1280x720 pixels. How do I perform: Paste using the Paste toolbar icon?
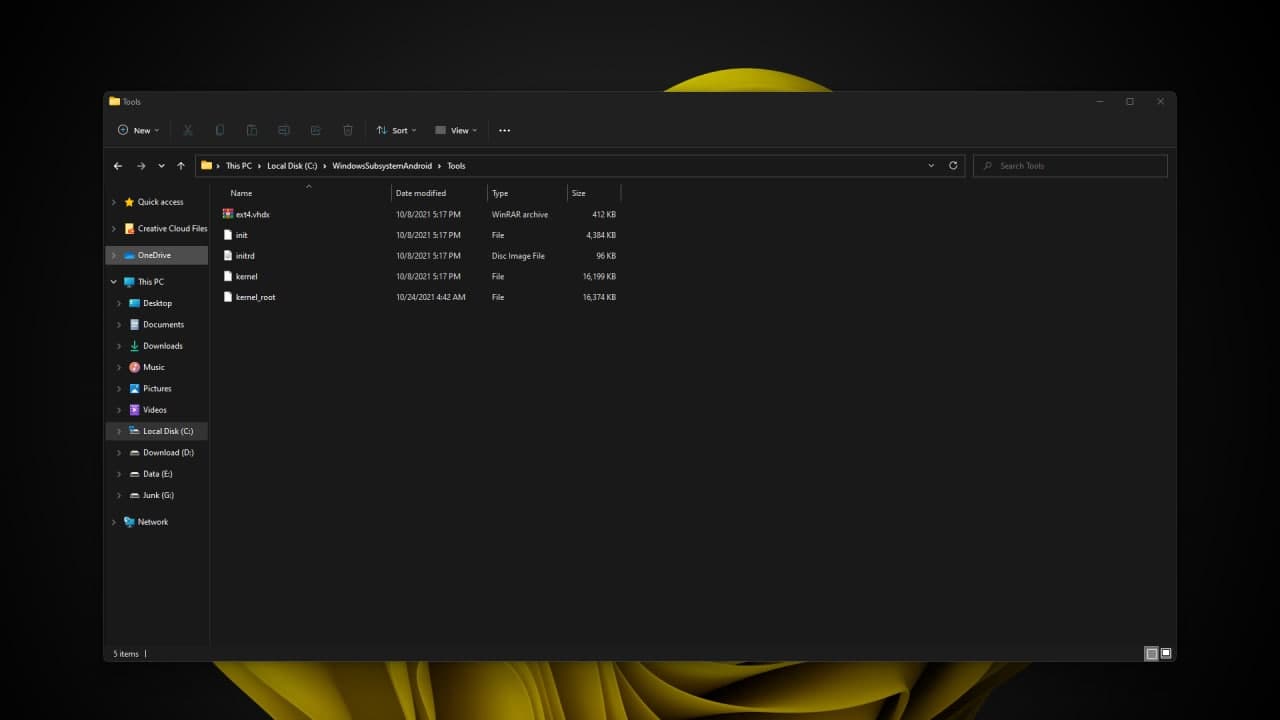coord(252,130)
